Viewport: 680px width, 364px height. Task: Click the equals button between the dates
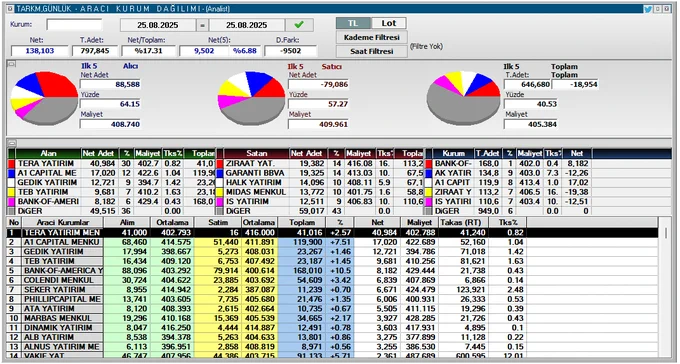click(203, 25)
